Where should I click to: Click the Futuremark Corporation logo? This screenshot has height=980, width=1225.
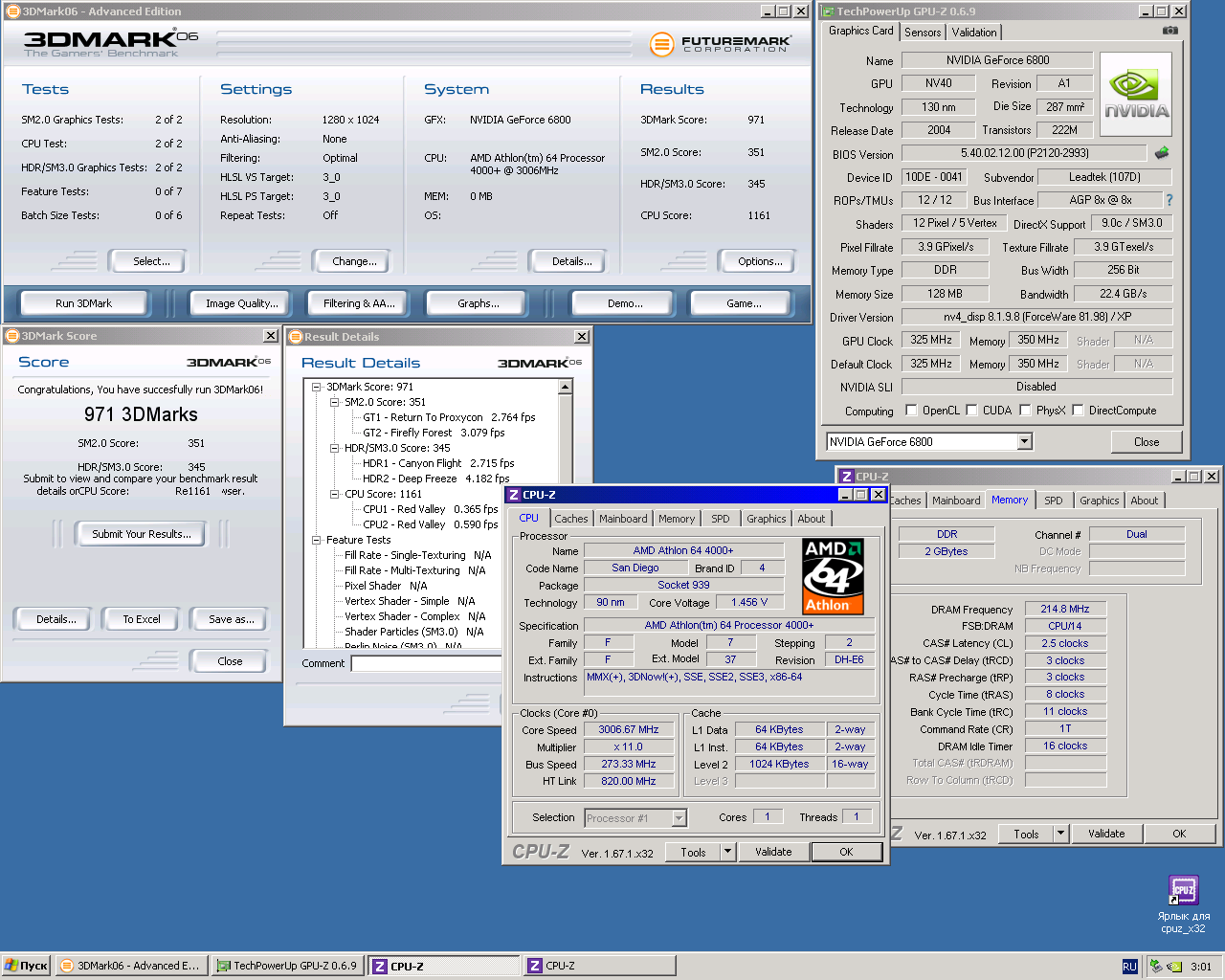pos(721,44)
